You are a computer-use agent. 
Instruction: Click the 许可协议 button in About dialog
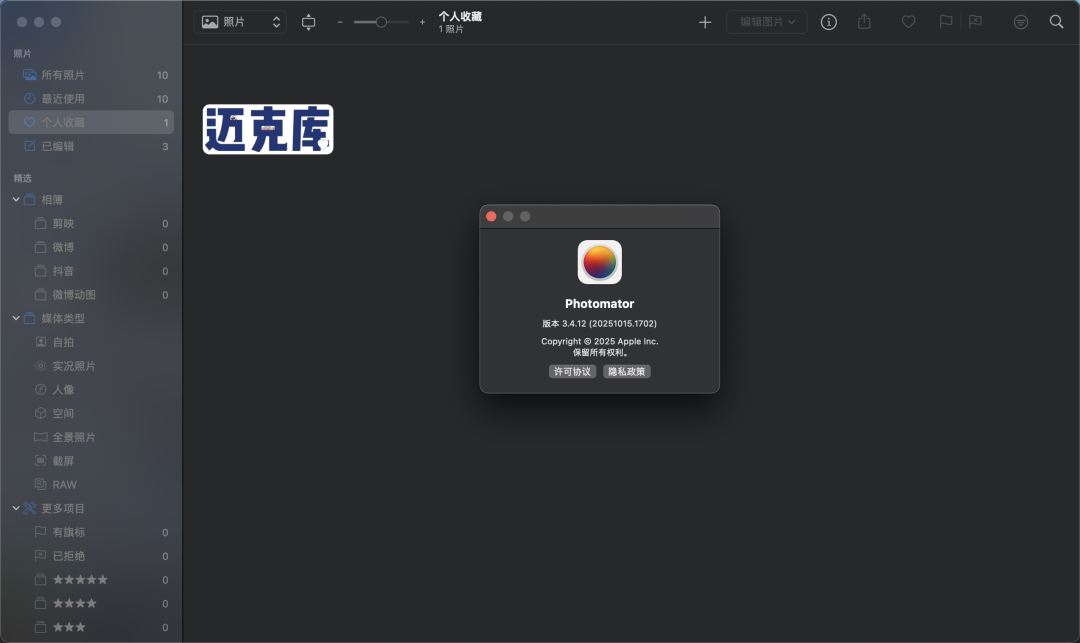tap(572, 371)
